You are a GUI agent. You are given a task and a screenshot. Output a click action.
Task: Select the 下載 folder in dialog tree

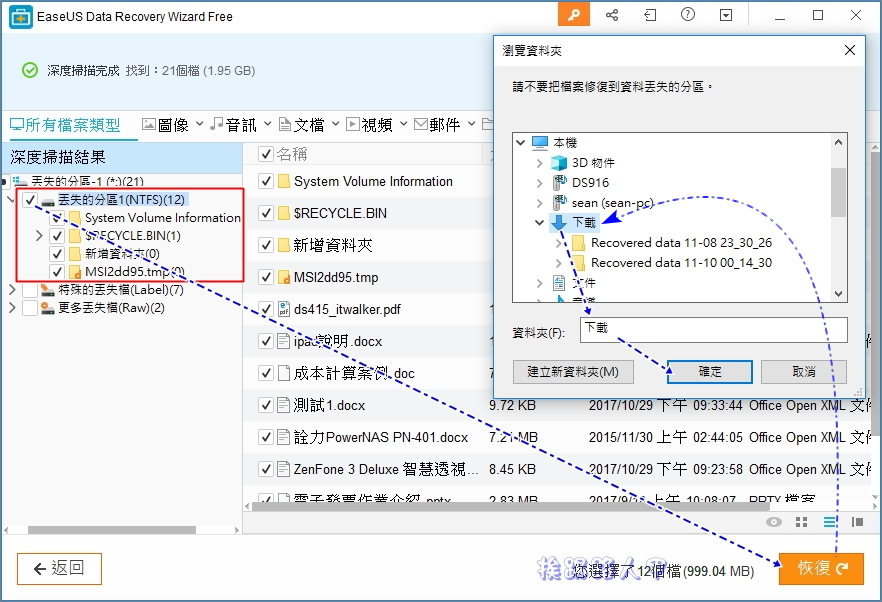coord(584,222)
